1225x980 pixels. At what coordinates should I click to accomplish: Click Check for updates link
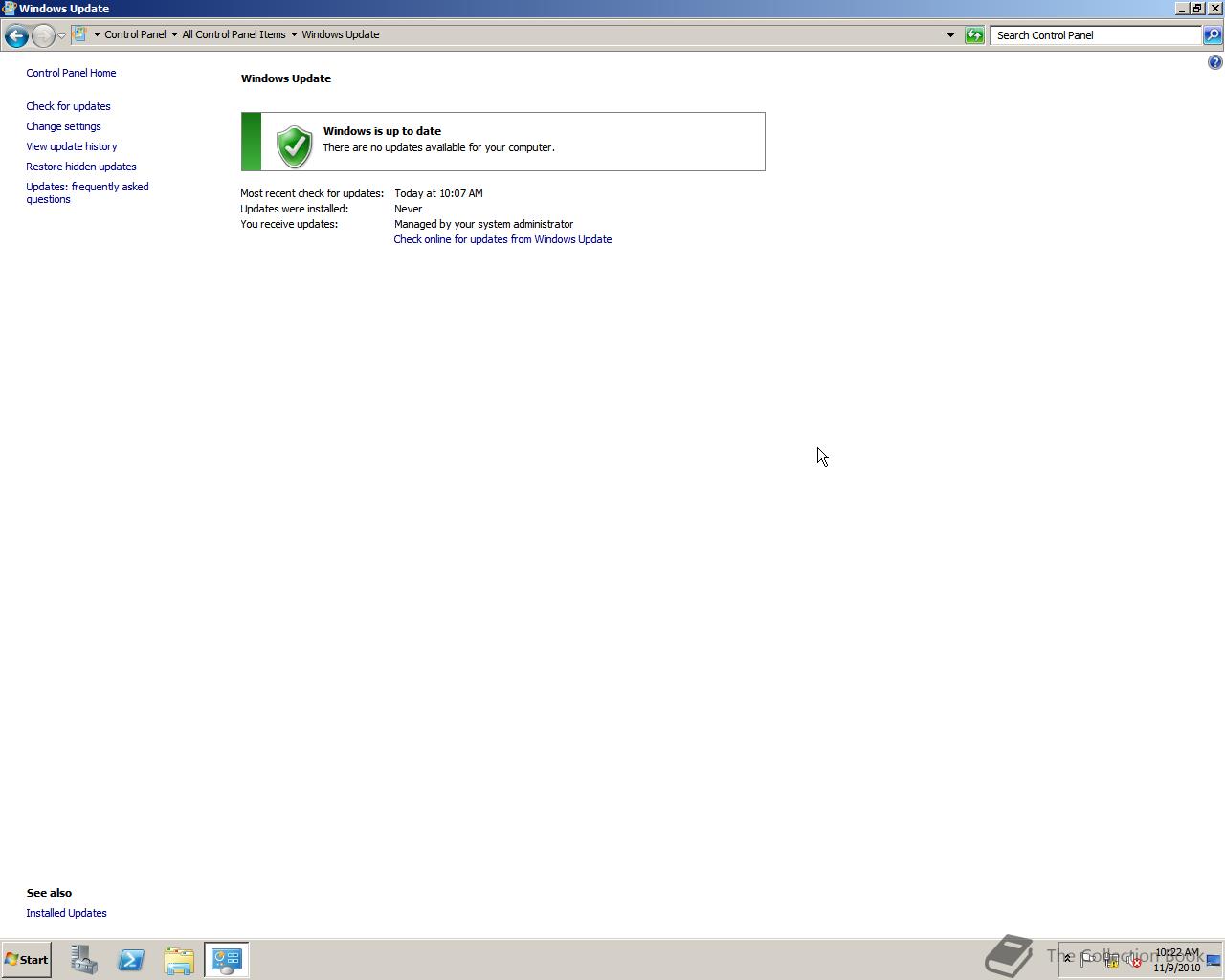pos(68,106)
